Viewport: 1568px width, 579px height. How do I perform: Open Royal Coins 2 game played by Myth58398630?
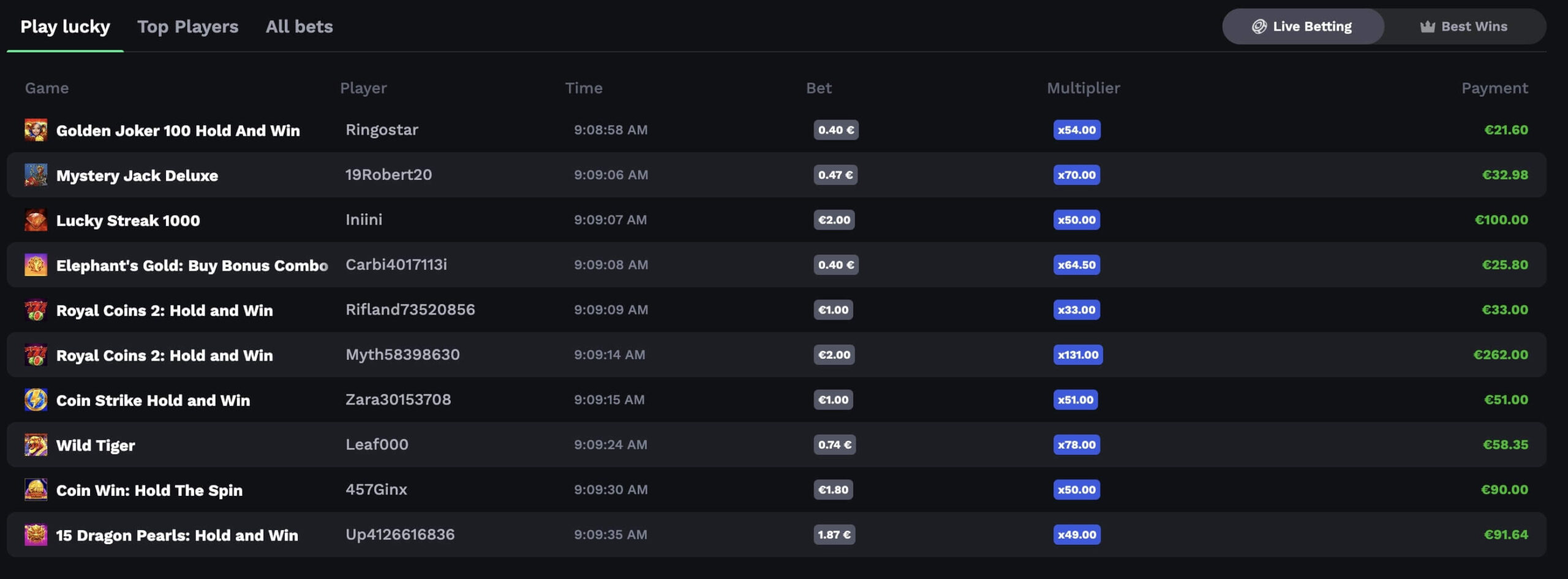[x=164, y=355]
